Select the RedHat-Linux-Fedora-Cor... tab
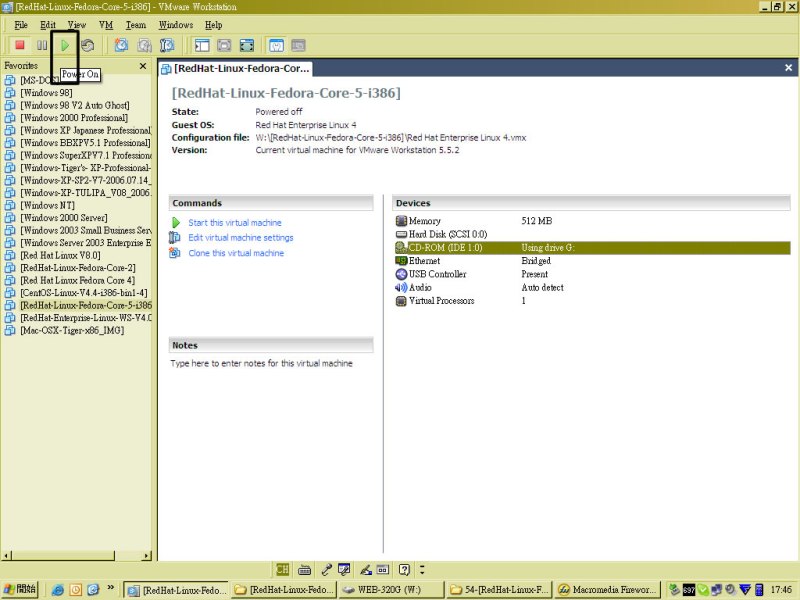800x600 pixels. click(235, 68)
